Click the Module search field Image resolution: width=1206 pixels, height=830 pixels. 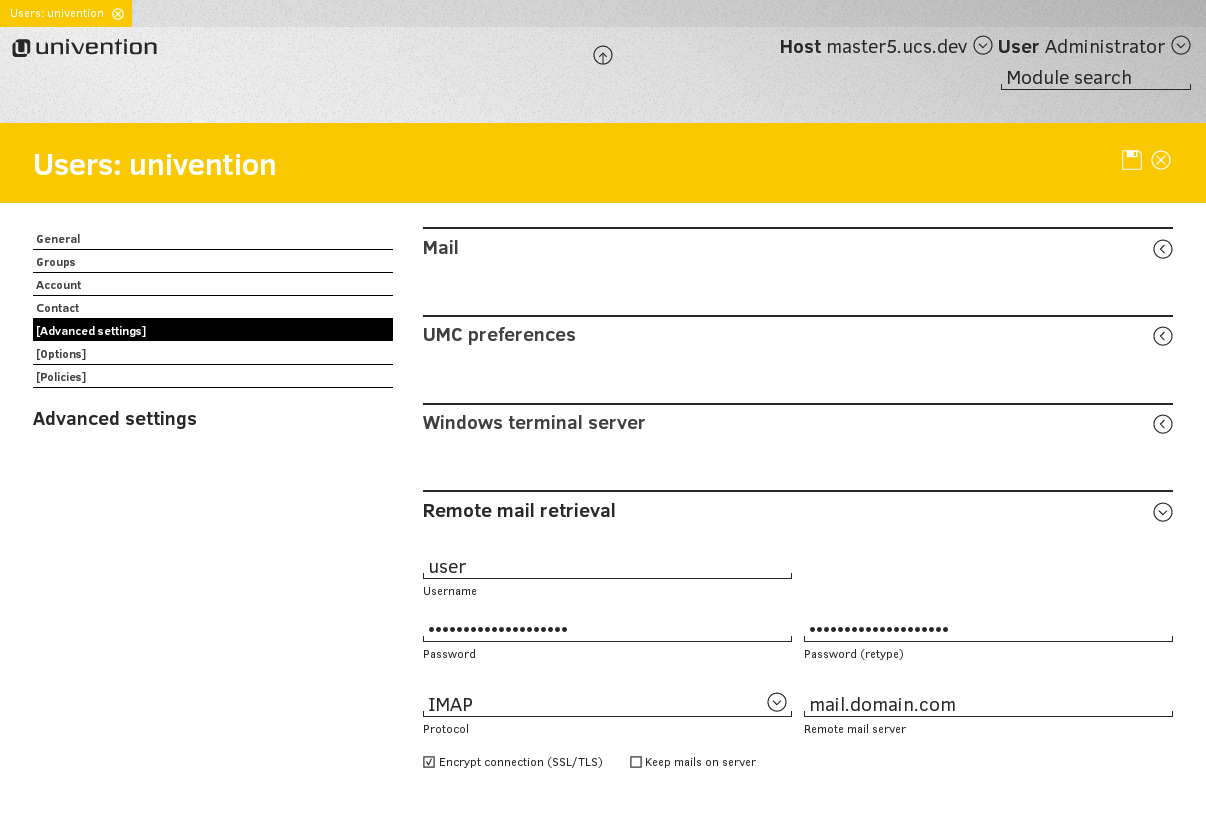tap(1095, 78)
